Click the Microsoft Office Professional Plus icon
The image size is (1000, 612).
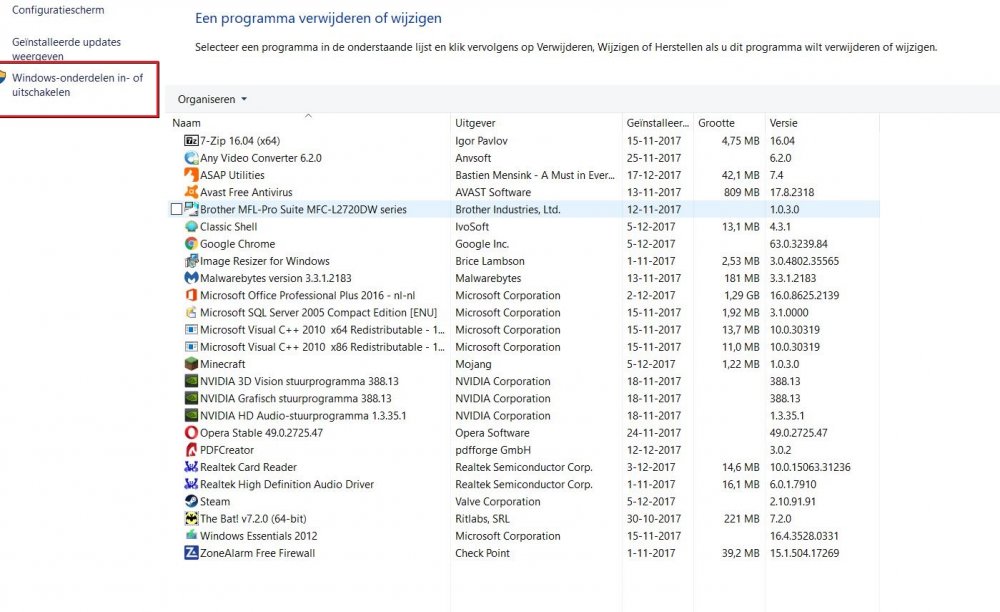pos(191,295)
